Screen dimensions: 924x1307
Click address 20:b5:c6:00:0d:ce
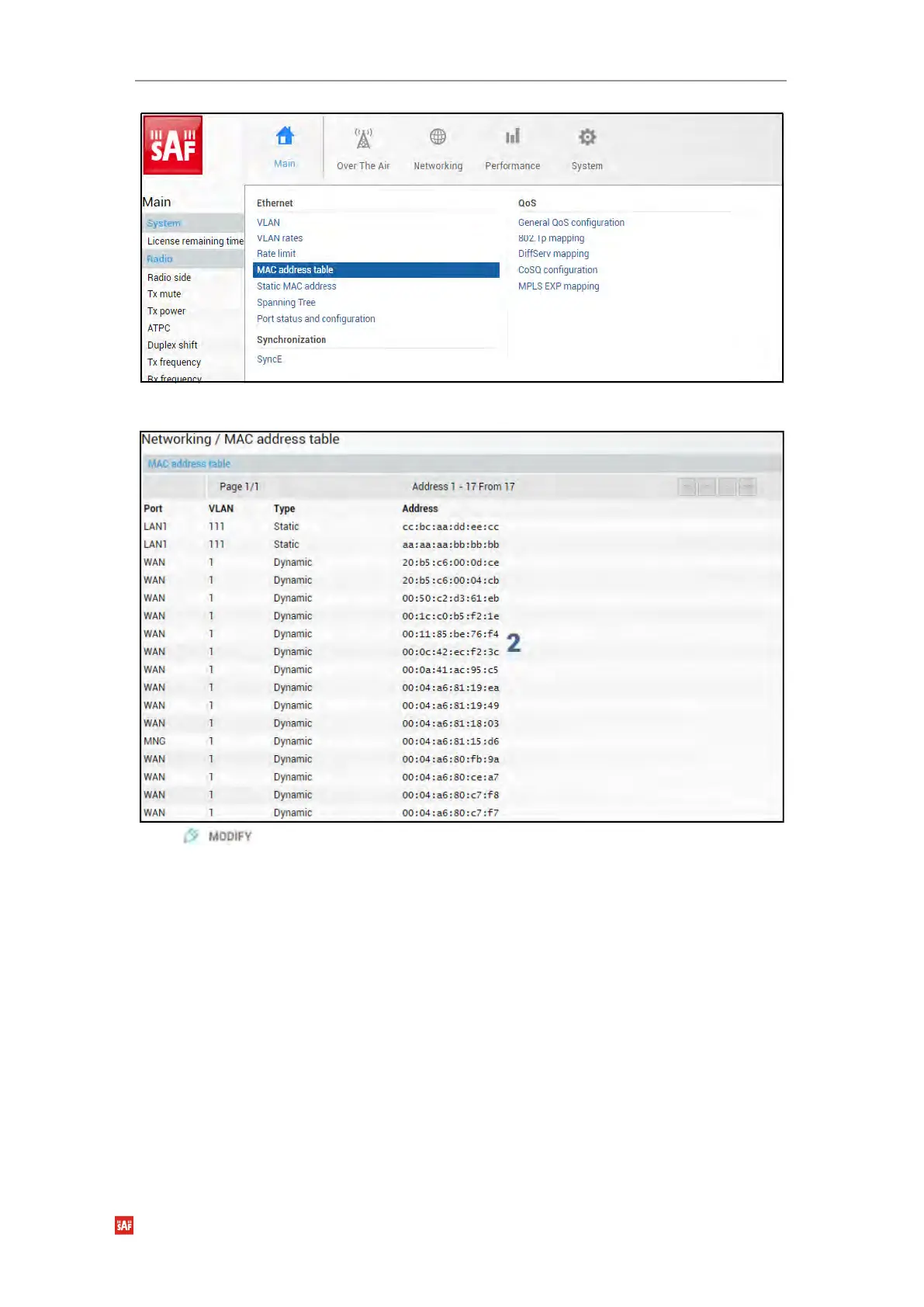451,562
